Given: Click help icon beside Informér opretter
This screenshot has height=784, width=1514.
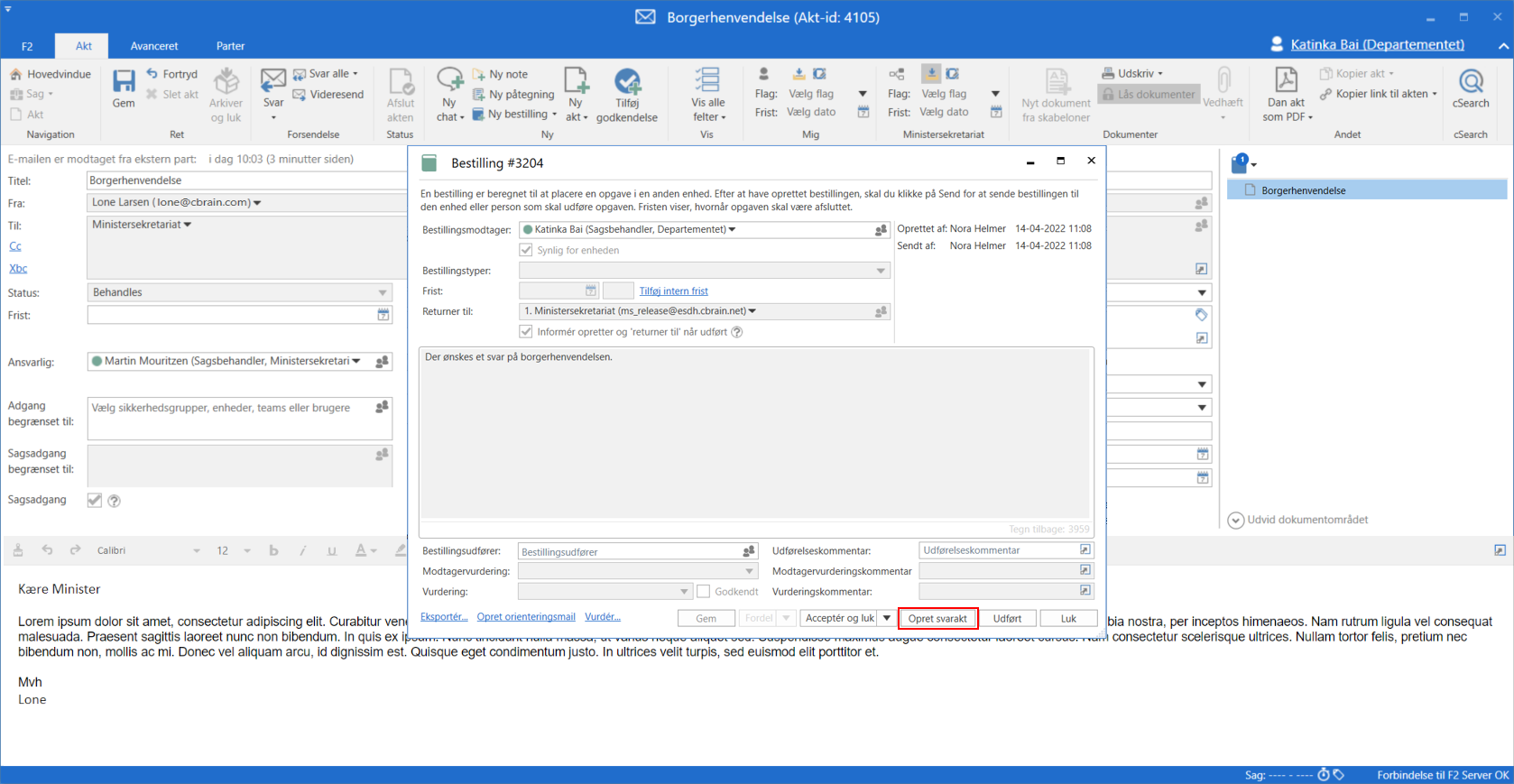Looking at the screenshot, I should (x=737, y=332).
